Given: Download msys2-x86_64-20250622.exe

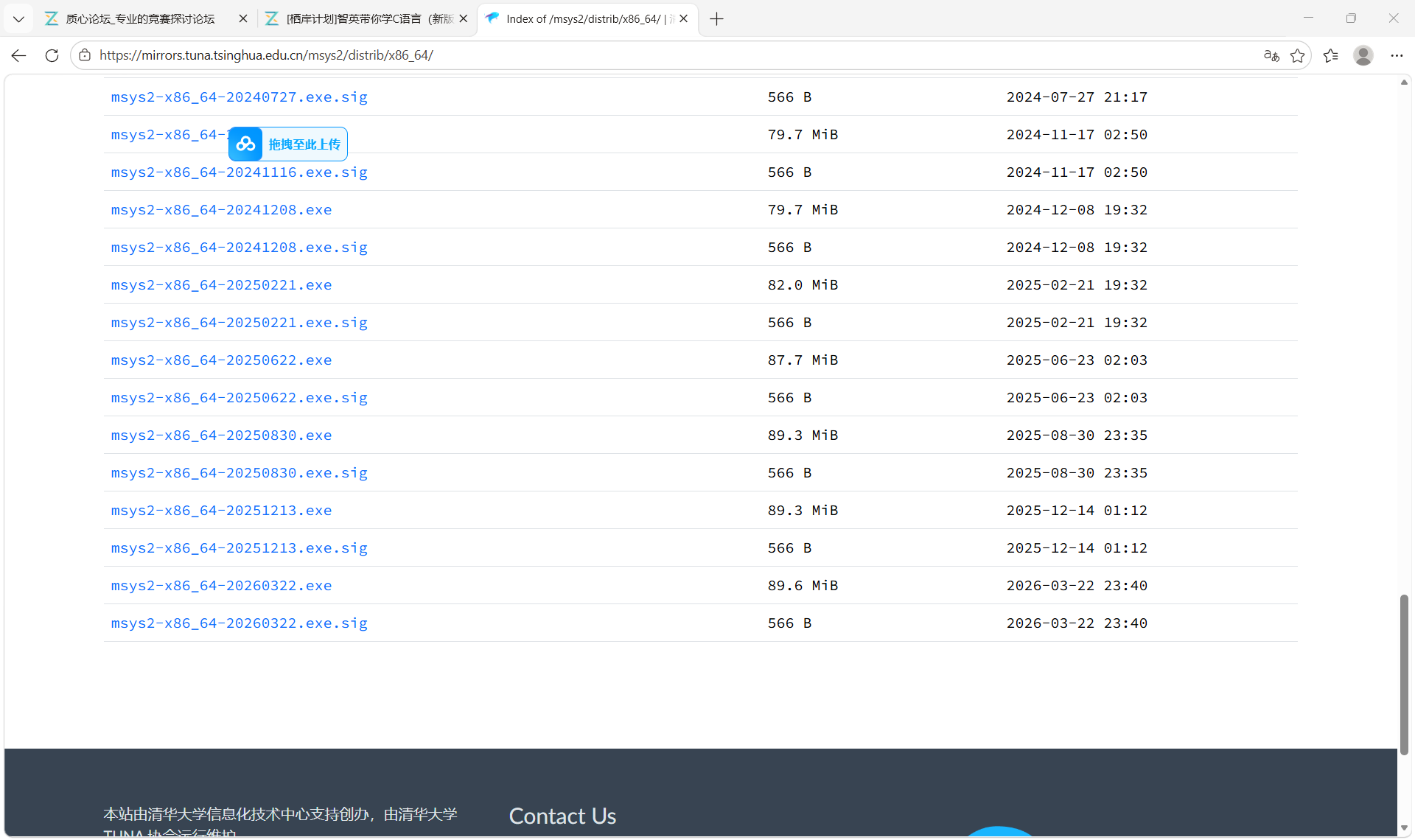Looking at the screenshot, I should coord(222,360).
